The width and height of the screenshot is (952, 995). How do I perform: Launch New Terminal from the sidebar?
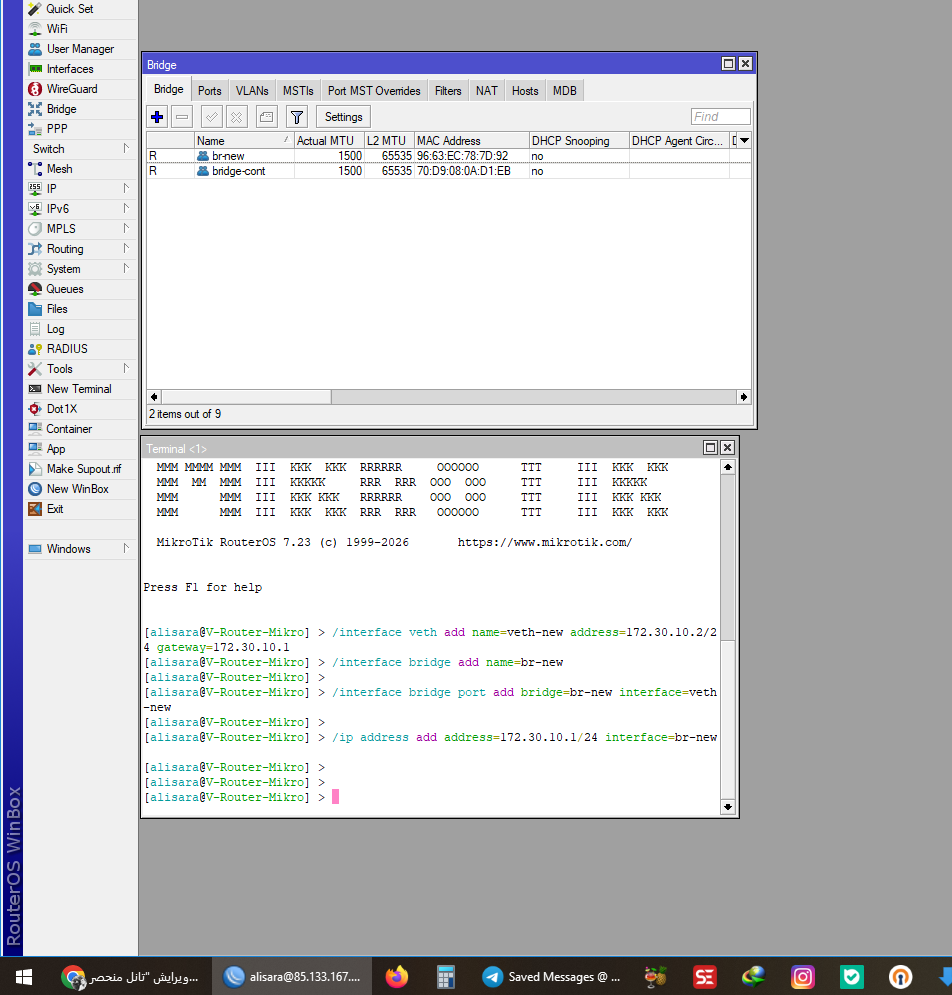tap(81, 389)
